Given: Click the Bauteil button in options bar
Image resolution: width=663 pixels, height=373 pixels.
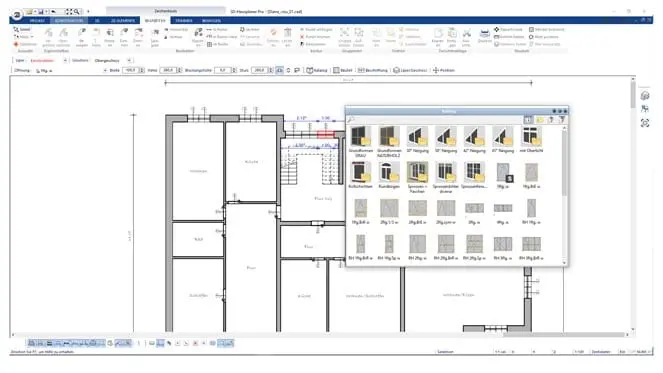Looking at the screenshot, I should (342, 70).
